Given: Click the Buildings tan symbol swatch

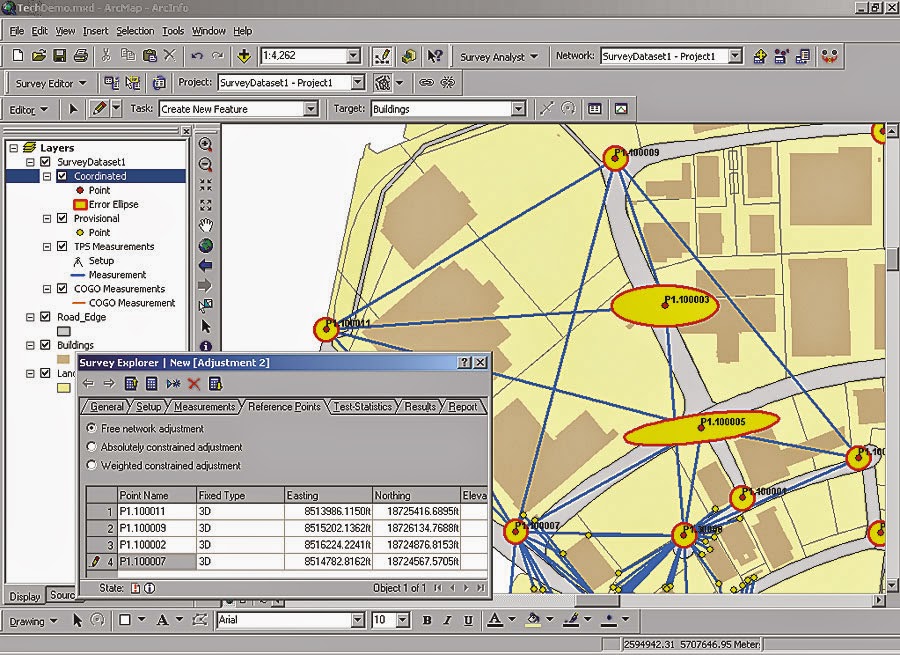Looking at the screenshot, I should point(64,359).
